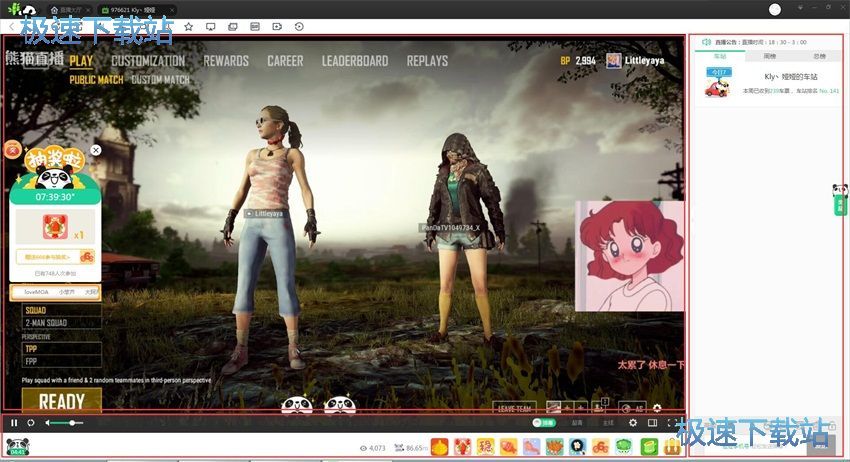
Task: Favorite the room with the star icon
Action: tap(188, 27)
